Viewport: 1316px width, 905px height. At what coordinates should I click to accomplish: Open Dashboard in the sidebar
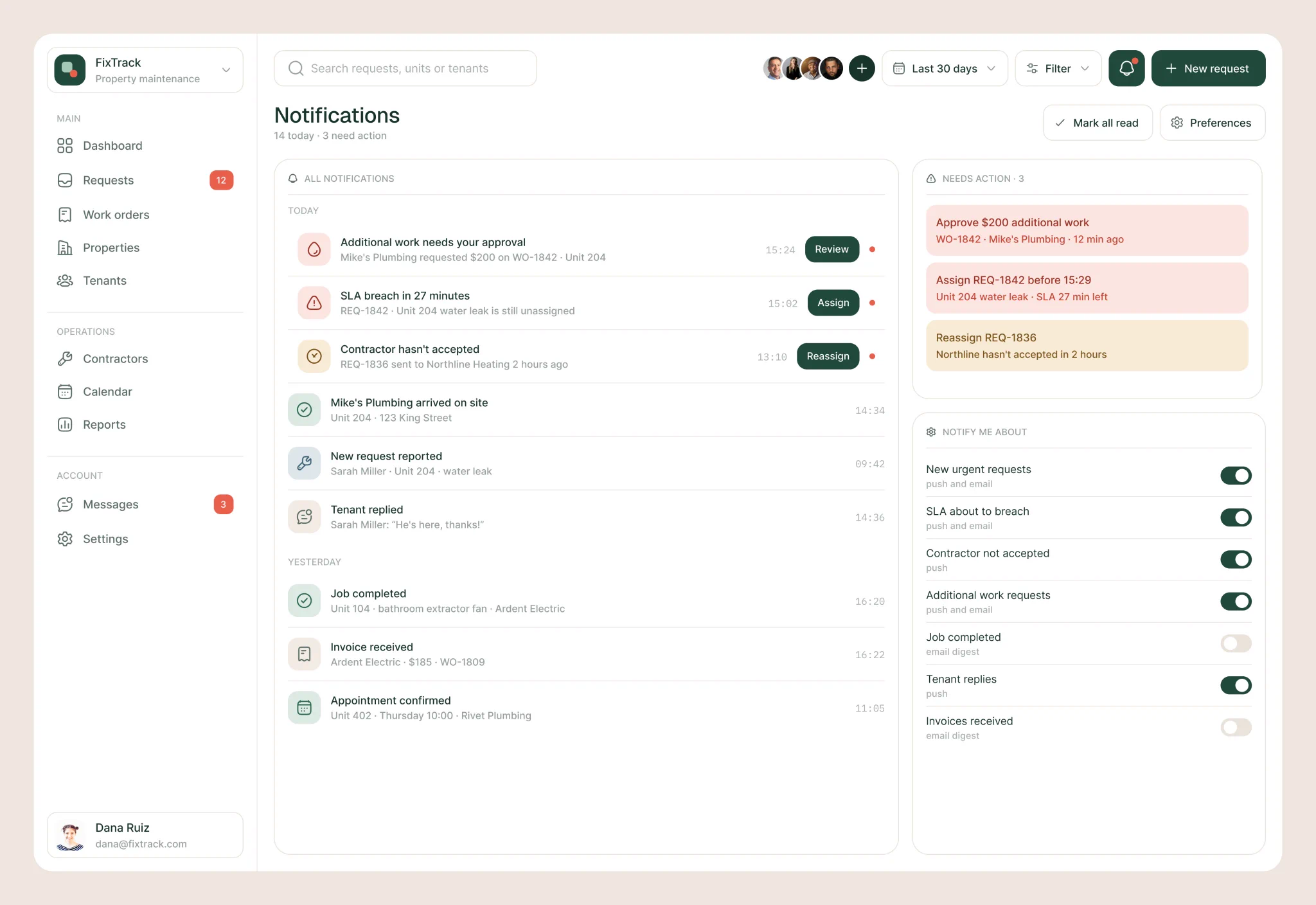(145, 146)
